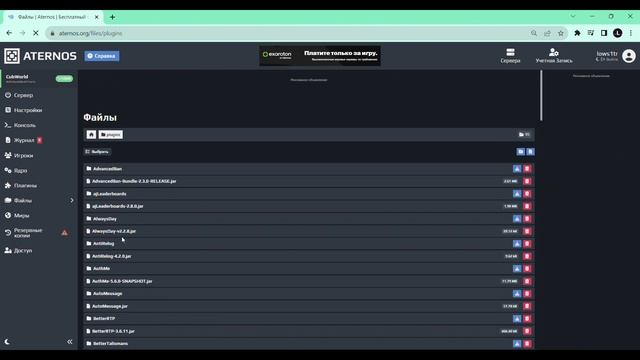Open the BetterTalismans folder

(110, 344)
